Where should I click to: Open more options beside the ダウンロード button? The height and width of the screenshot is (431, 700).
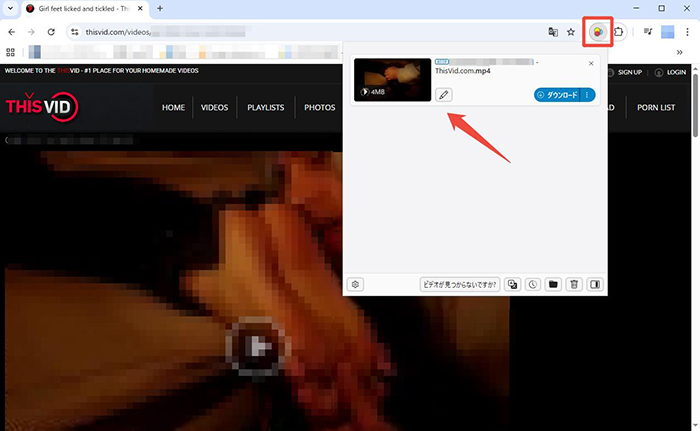[x=587, y=95]
